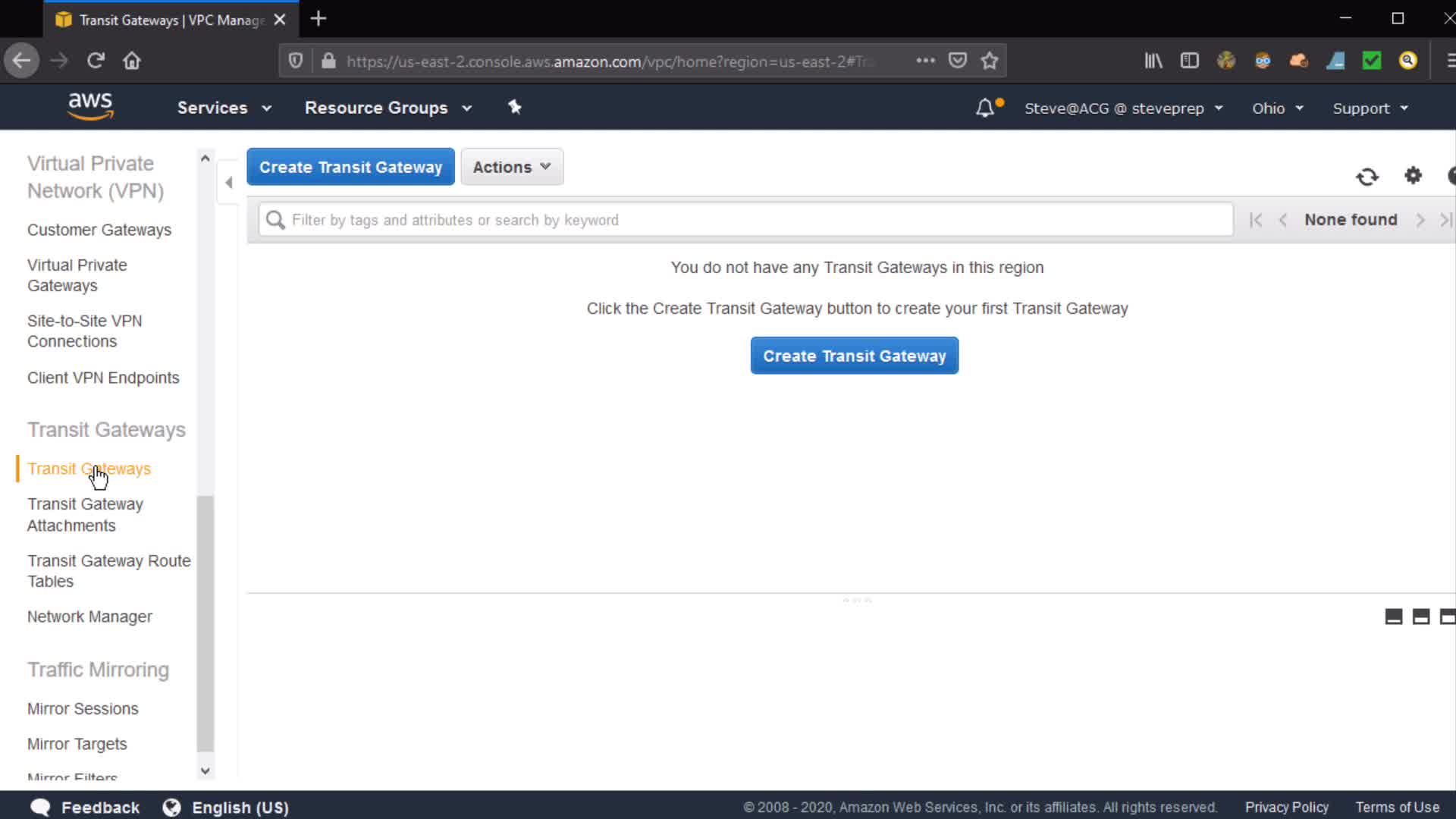Viewport: 1456px width, 819px height.
Task: Reload page with browser refresh icon
Action: [96, 61]
